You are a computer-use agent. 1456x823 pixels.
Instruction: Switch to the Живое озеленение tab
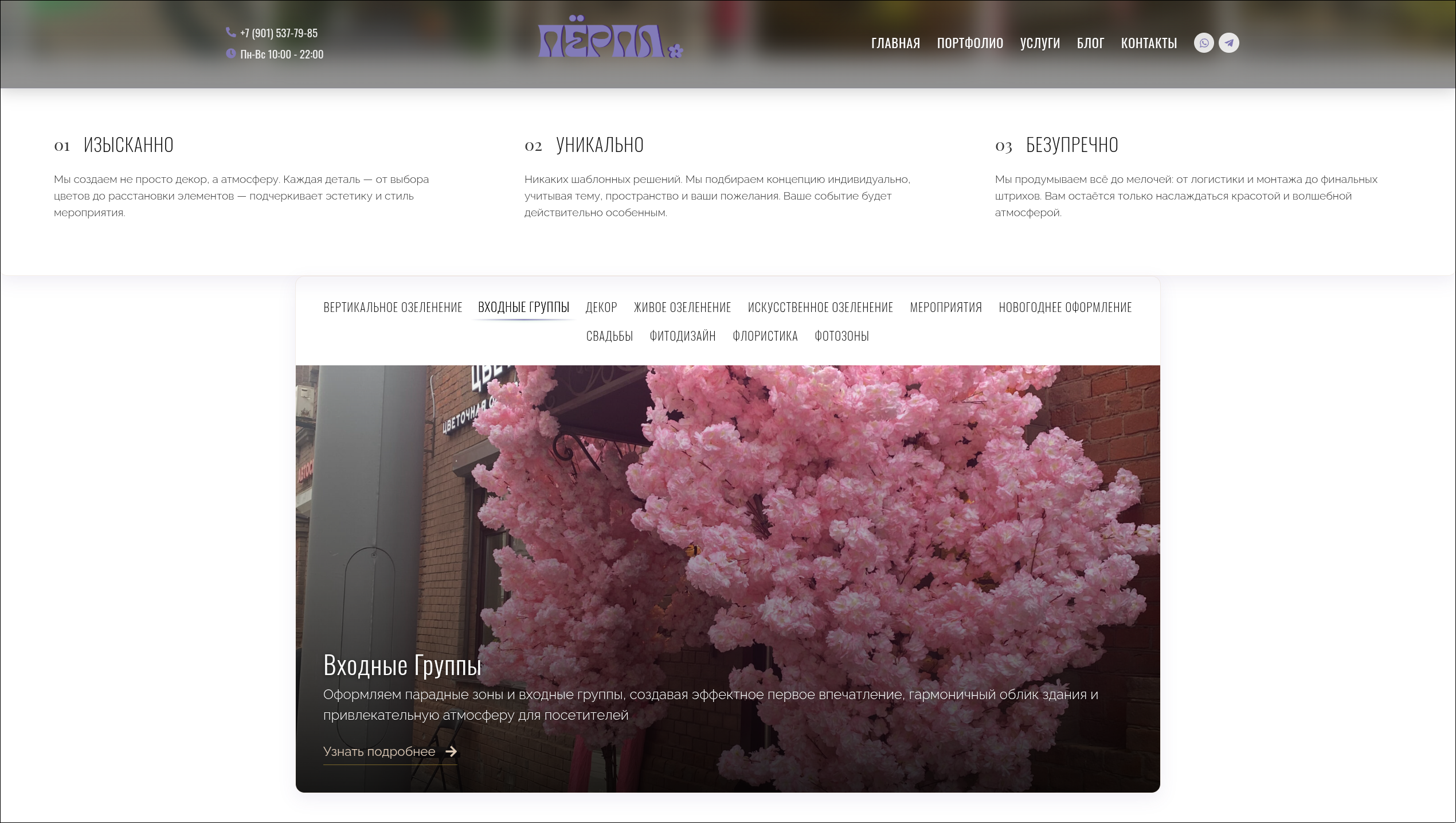coord(682,307)
